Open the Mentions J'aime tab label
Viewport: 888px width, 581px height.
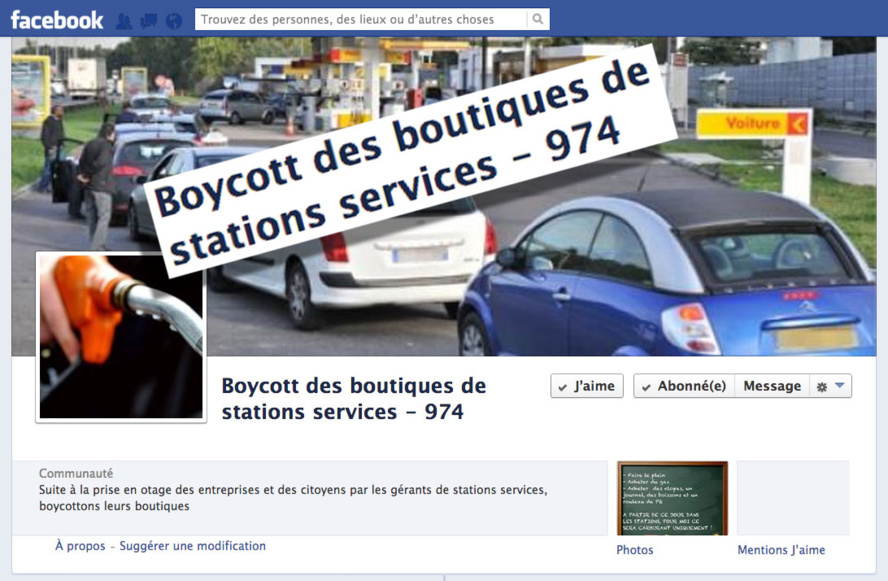pos(781,550)
